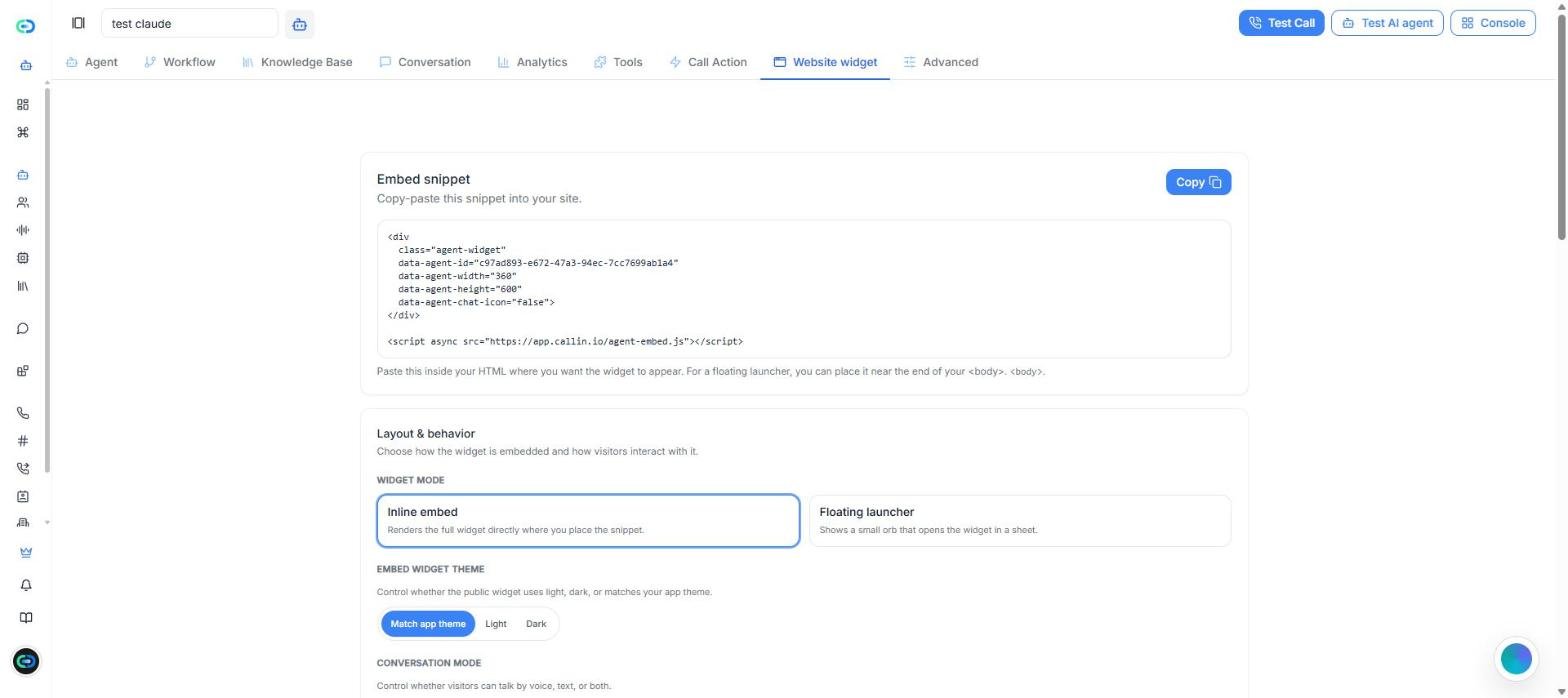Screen dimensions: 1568x698
Task: Click the data-agent-id line in snippet
Action: pos(538,263)
